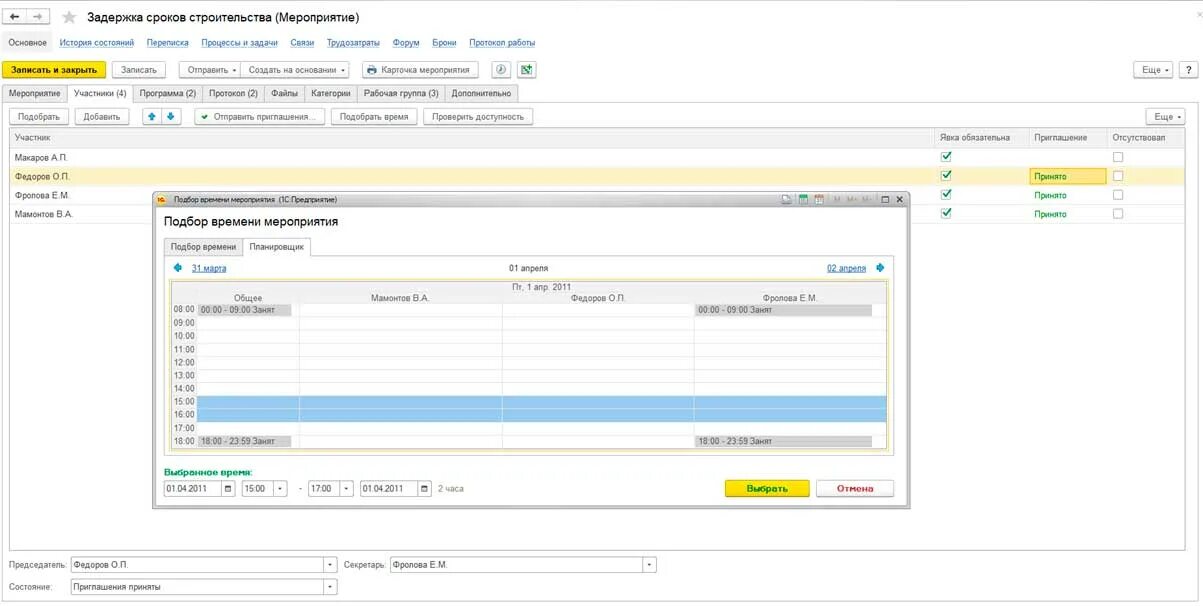
Task: Mark Федоров О.П. as Отсутствовал
Action: 1118,176
